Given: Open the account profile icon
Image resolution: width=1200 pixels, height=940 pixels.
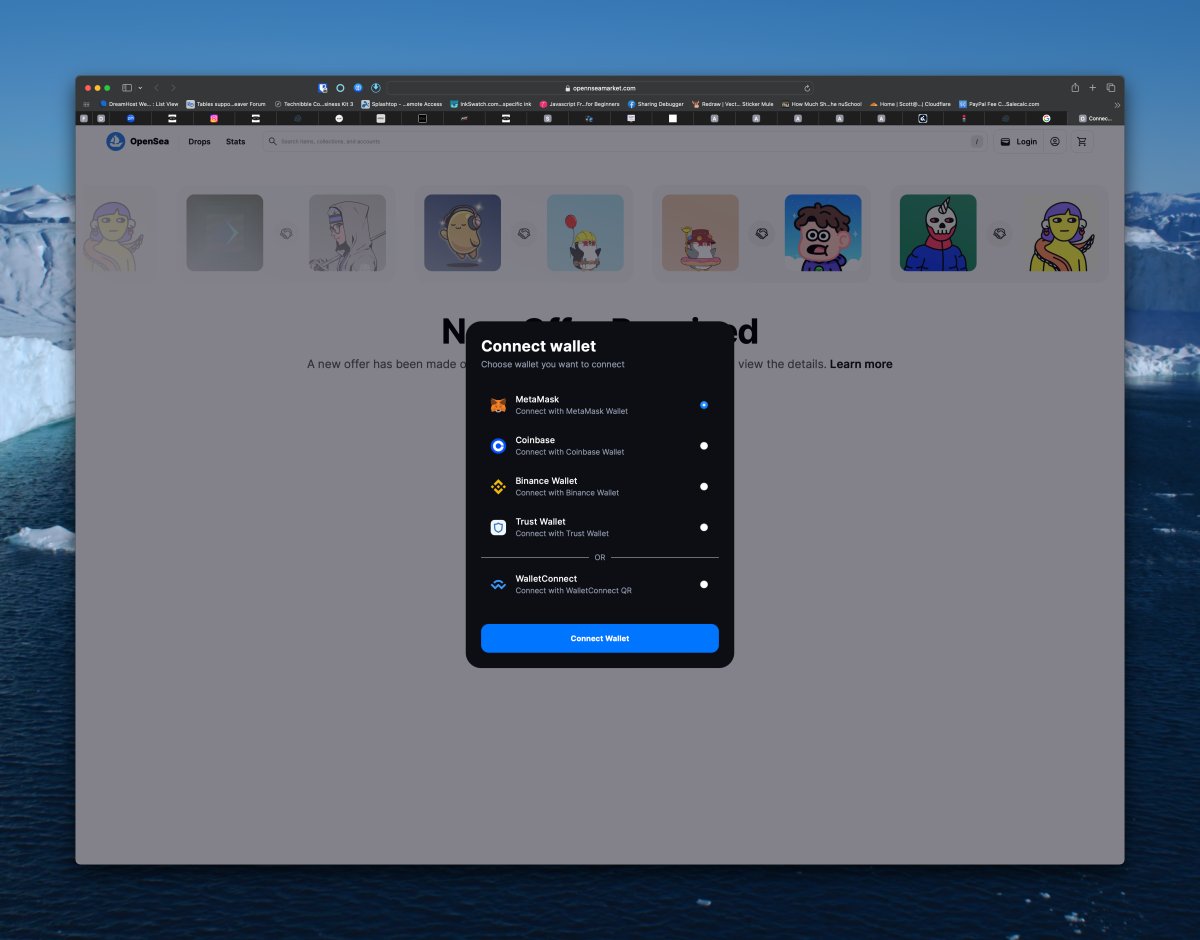Looking at the screenshot, I should click(x=1054, y=142).
